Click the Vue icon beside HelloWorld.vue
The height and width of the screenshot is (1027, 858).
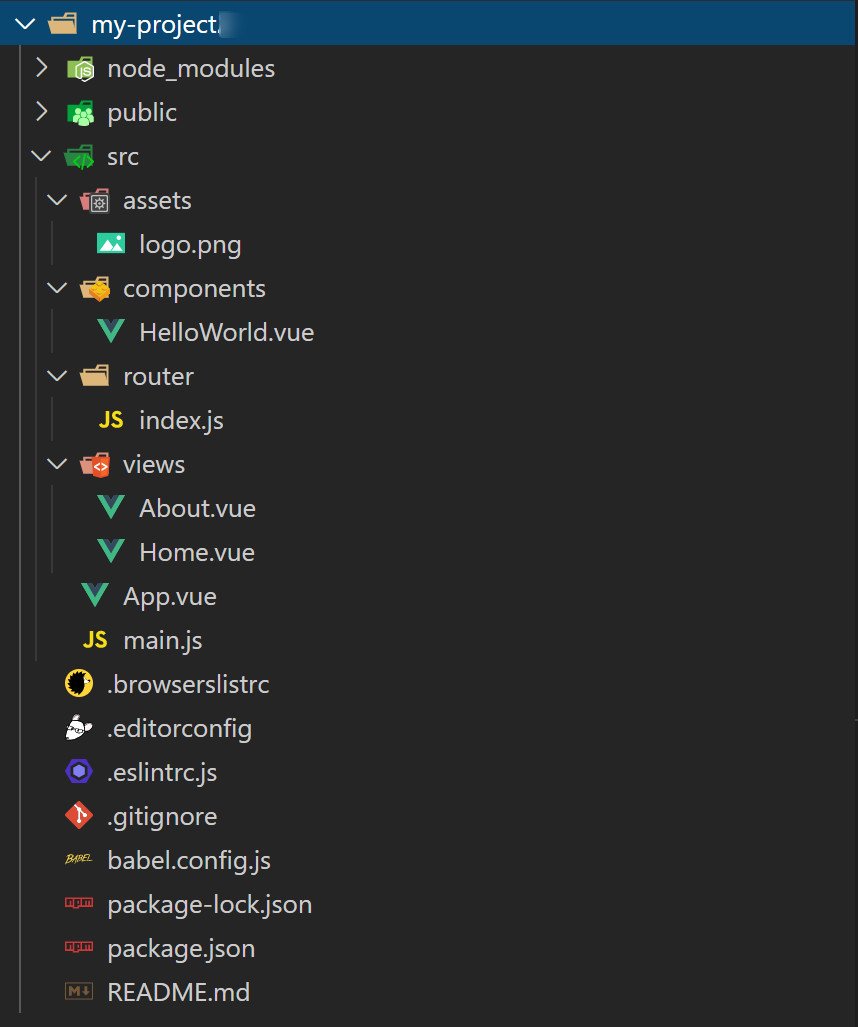(x=111, y=331)
